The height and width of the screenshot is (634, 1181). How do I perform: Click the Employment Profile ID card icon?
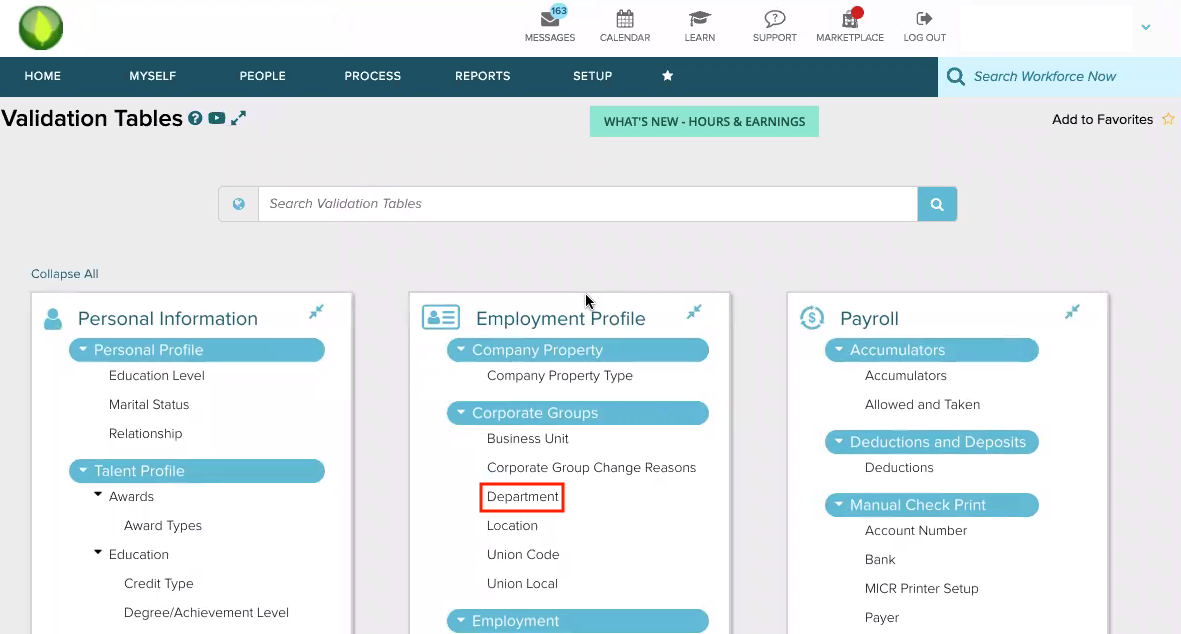pos(441,317)
